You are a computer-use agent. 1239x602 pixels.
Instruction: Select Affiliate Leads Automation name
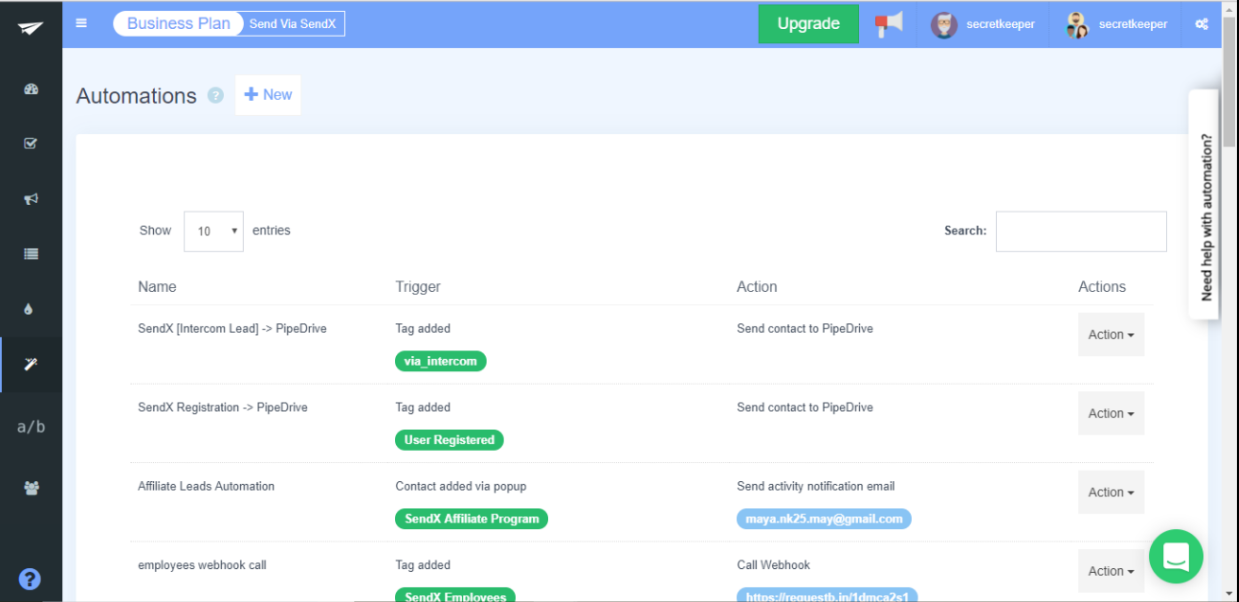[206, 487]
